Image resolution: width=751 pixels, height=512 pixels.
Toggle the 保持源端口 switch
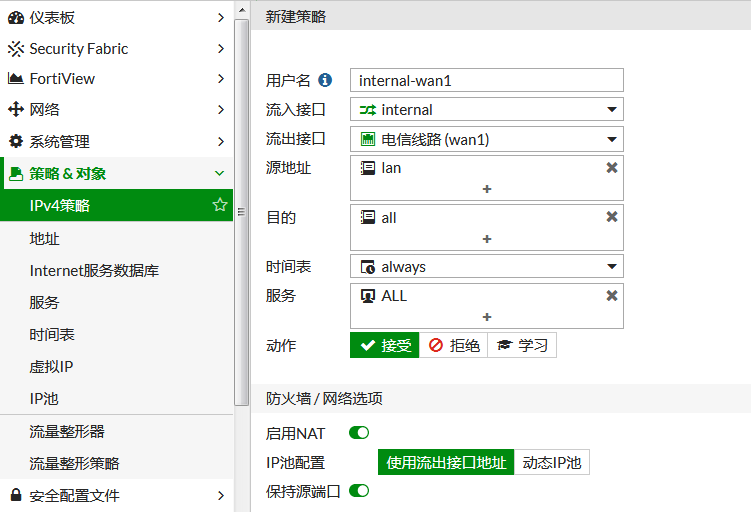(359, 491)
